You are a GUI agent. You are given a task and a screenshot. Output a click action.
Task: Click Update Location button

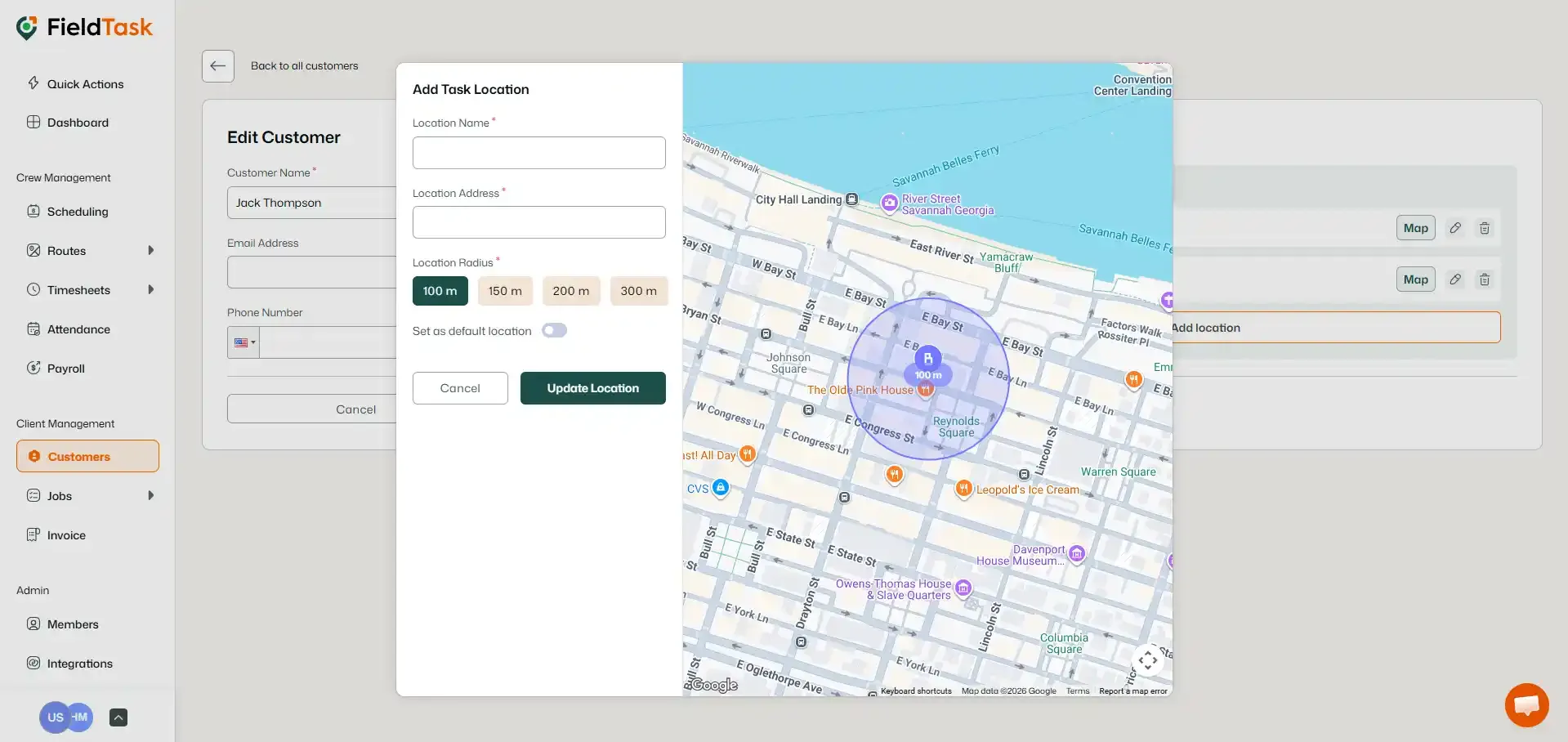(592, 388)
